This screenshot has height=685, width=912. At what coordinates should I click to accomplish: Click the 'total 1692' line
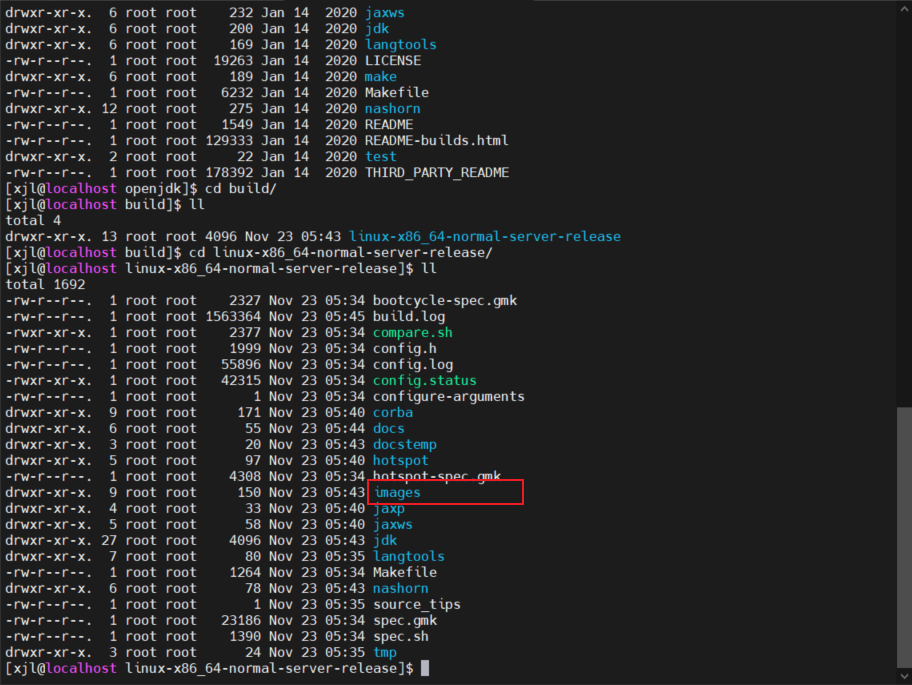point(45,284)
